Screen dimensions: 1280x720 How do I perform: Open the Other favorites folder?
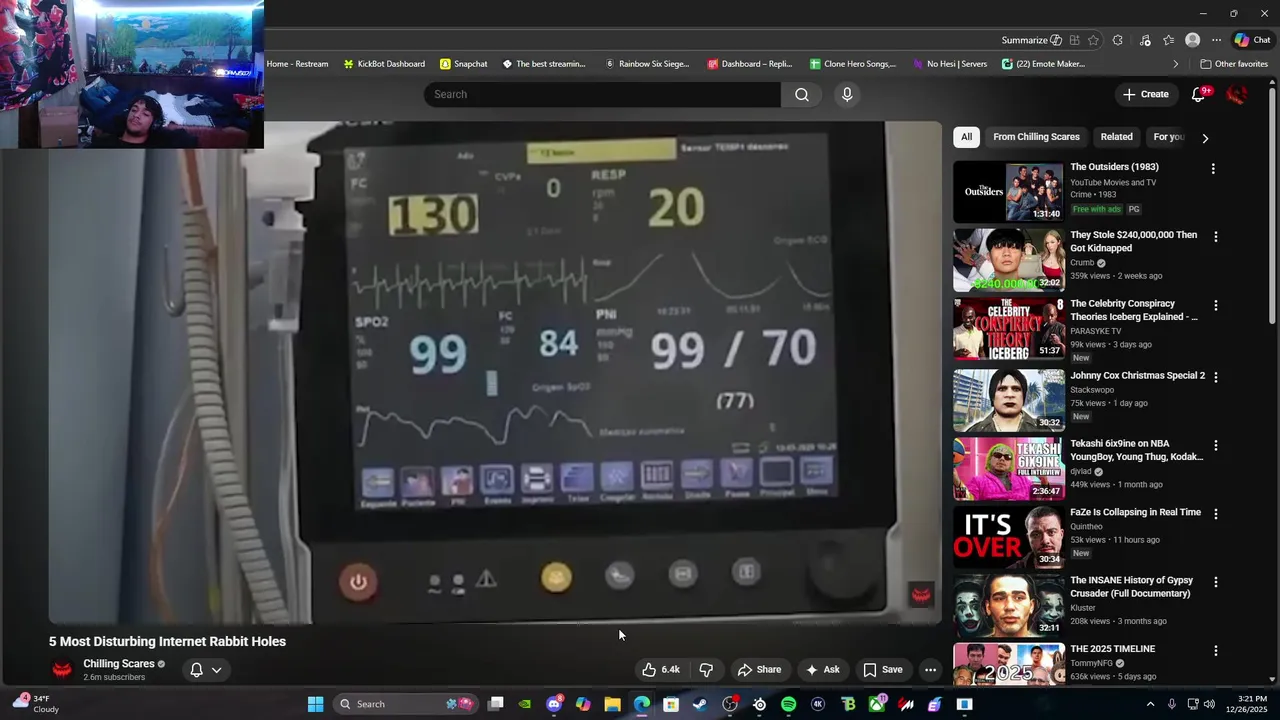click(x=1234, y=64)
